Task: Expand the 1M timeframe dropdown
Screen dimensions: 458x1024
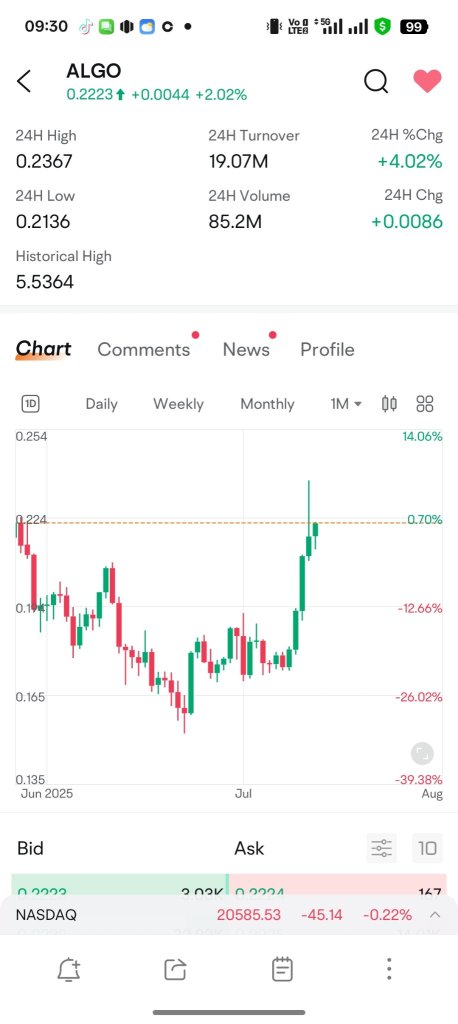Action: [x=346, y=404]
